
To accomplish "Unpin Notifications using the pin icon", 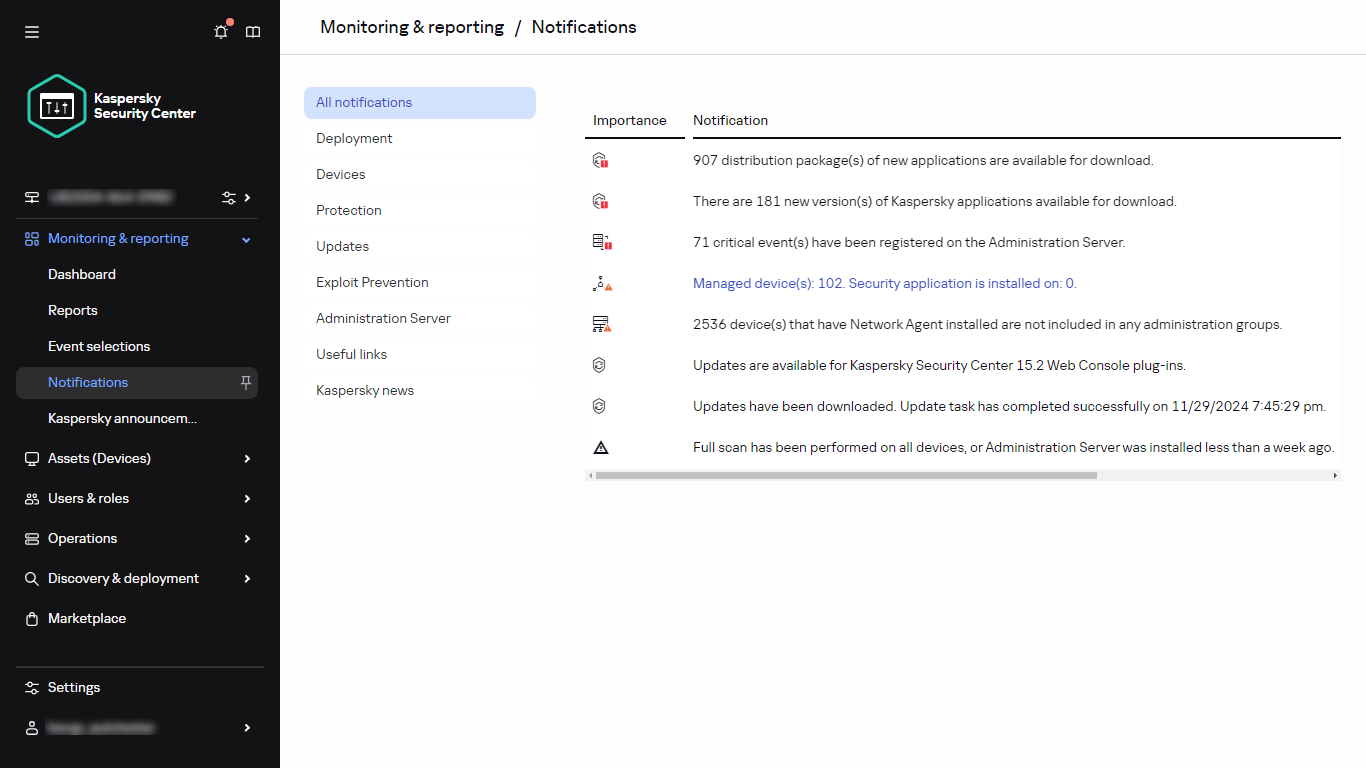I will (245, 382).
